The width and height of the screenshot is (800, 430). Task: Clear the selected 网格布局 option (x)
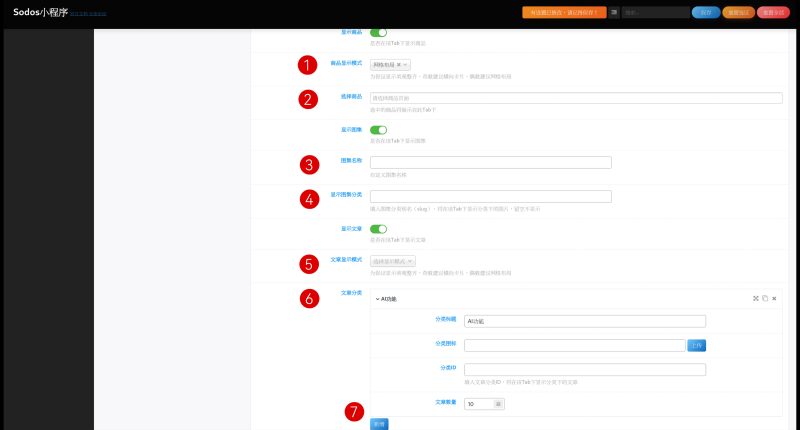coord(399,65)
